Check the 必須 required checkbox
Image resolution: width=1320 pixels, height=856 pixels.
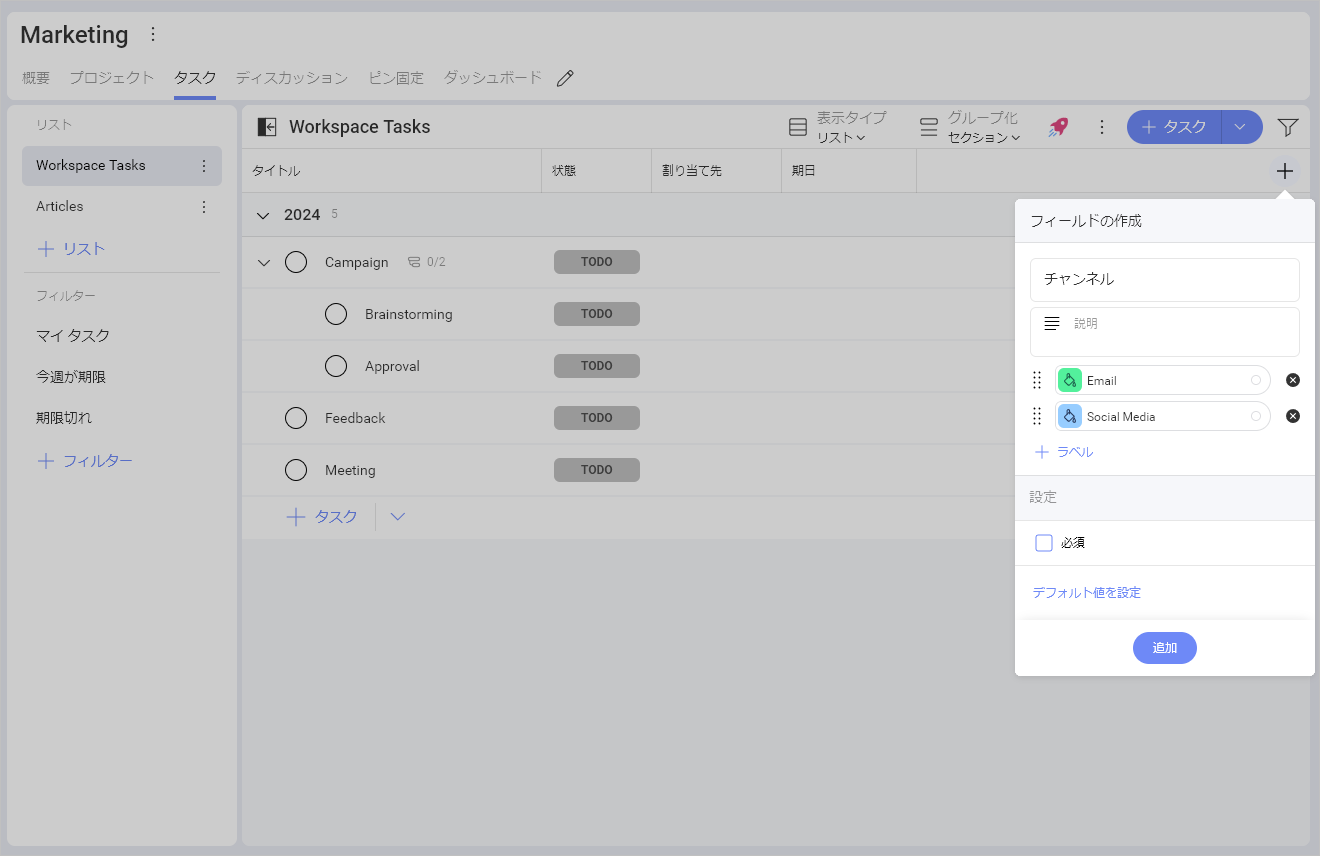pos(1044,543)
